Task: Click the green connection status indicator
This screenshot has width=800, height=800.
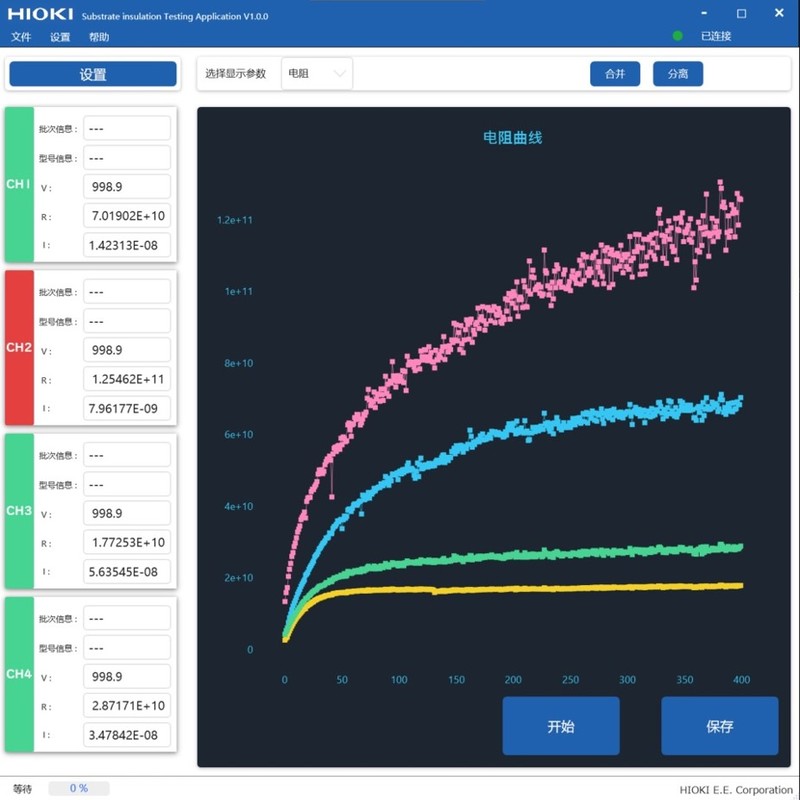Action: (678, 36)
